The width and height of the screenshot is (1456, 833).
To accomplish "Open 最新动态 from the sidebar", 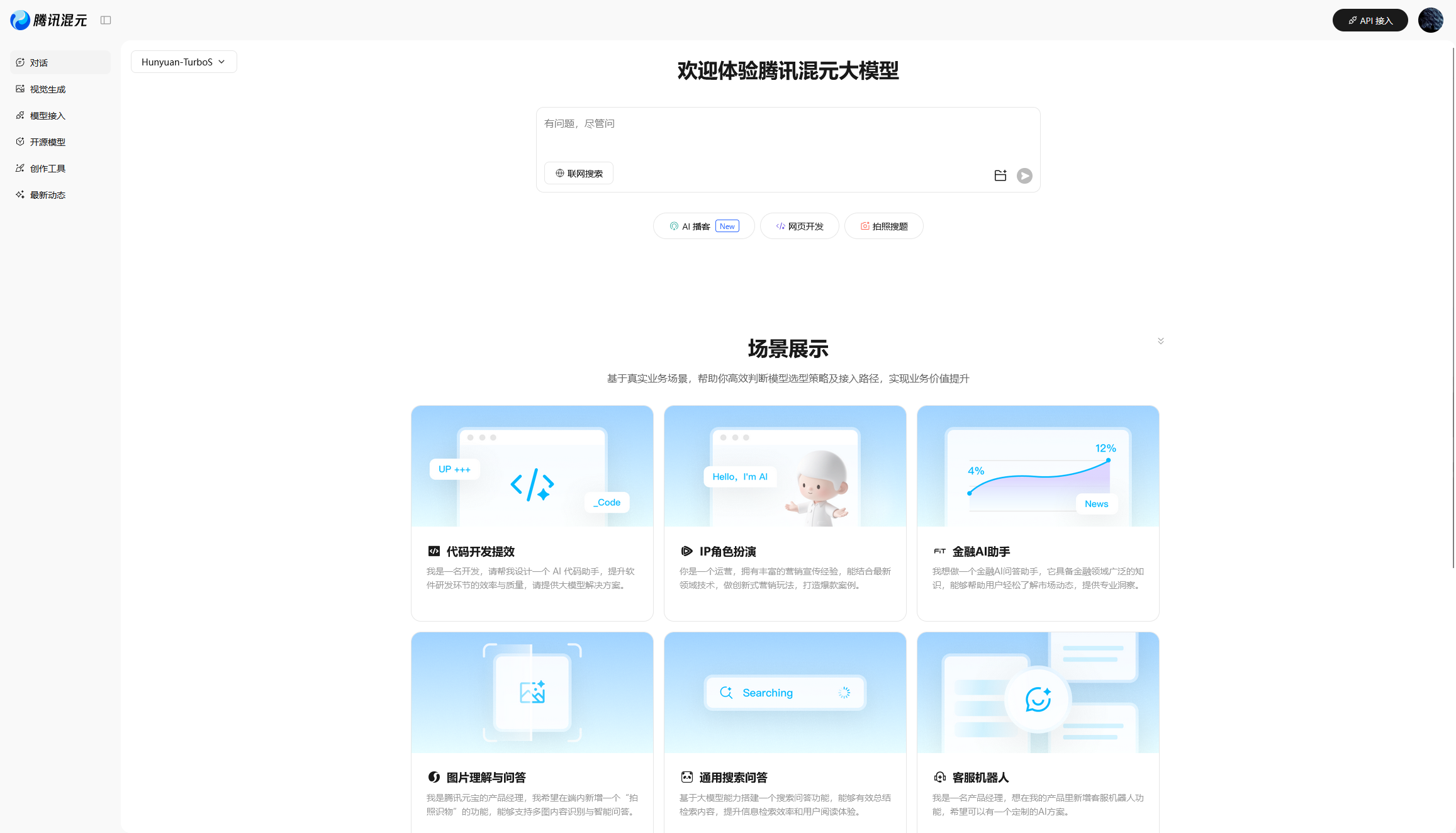I will click(x=47, y=194).
